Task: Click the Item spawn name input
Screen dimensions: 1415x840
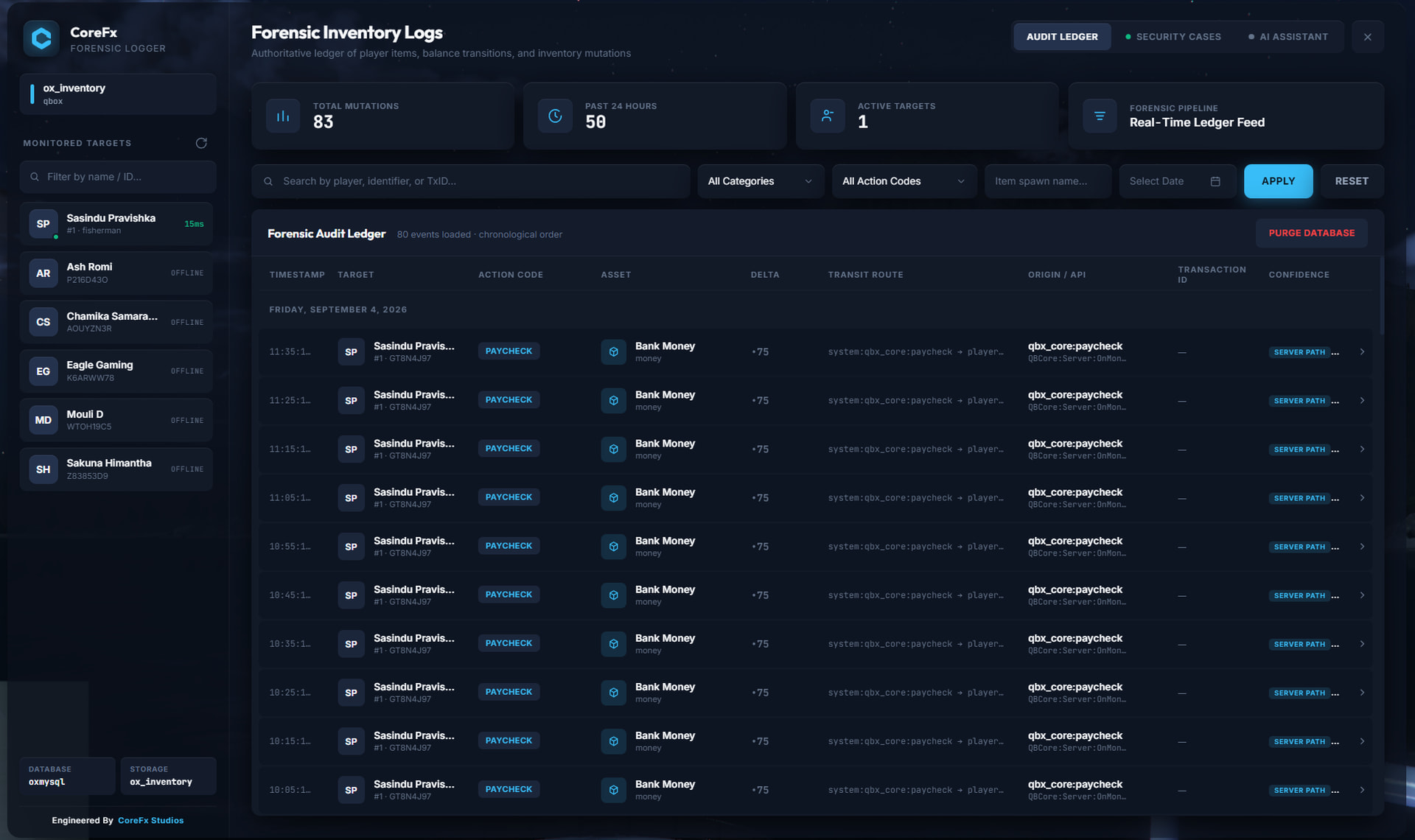Action: coord(1048,181)
